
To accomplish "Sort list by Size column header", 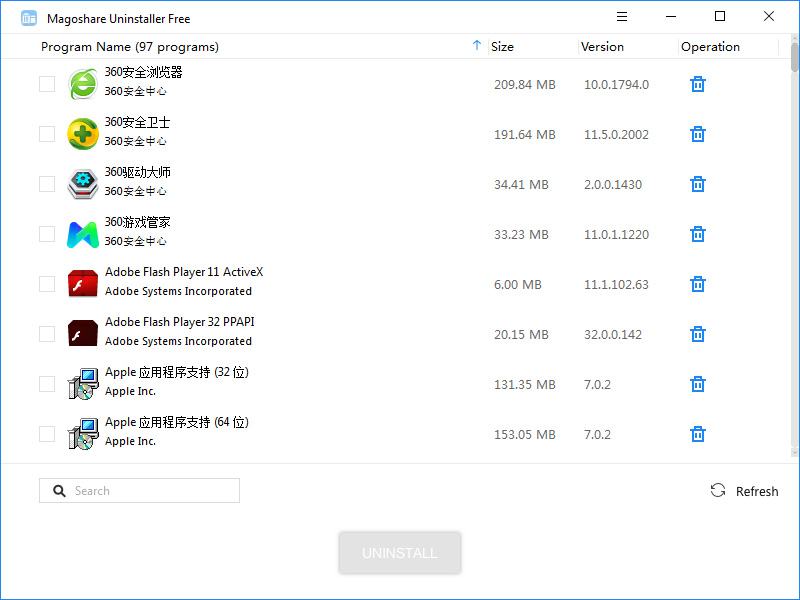I will pos(503,47).
